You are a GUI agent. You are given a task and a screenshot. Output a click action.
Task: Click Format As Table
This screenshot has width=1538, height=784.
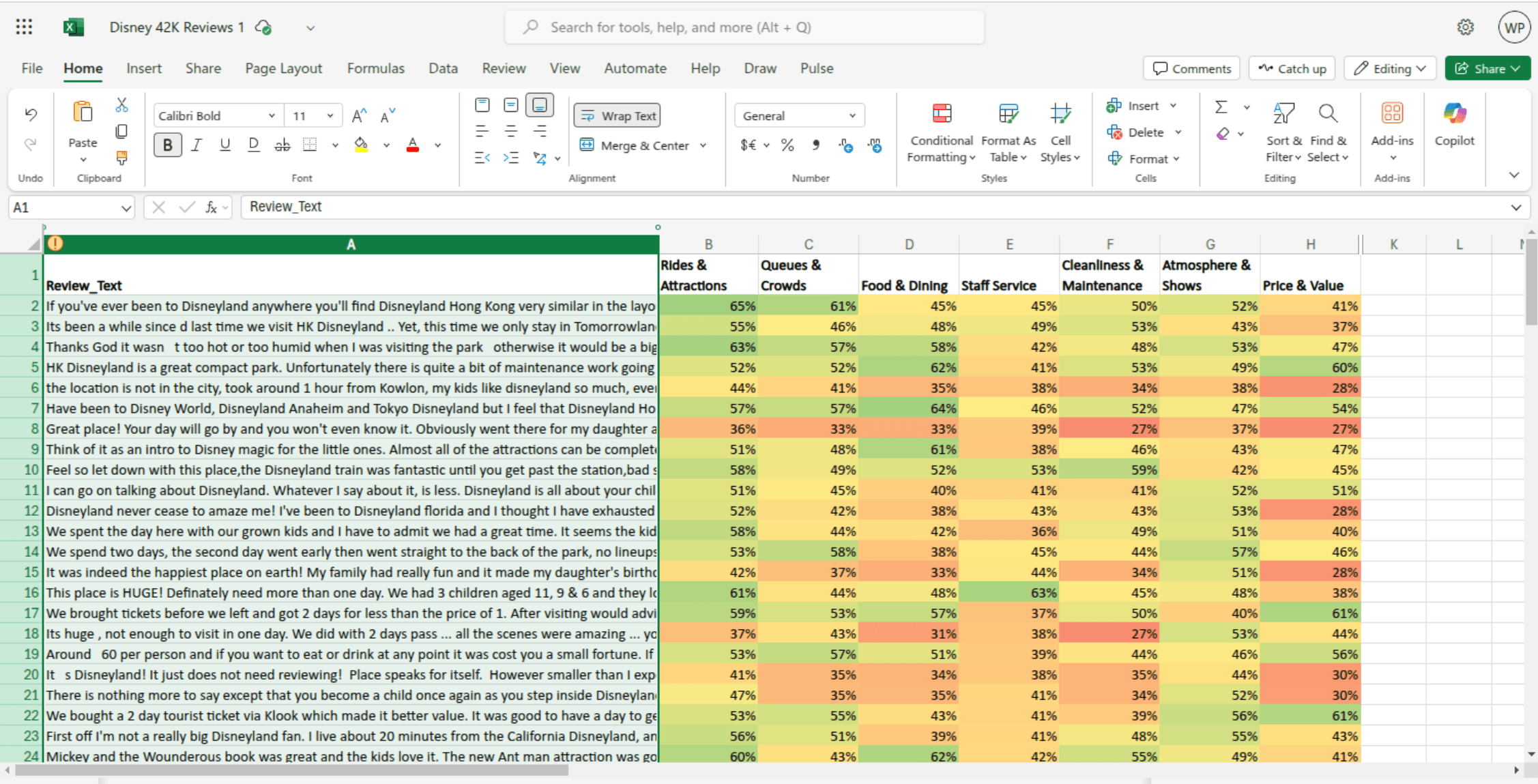(x=1008, y=133)
